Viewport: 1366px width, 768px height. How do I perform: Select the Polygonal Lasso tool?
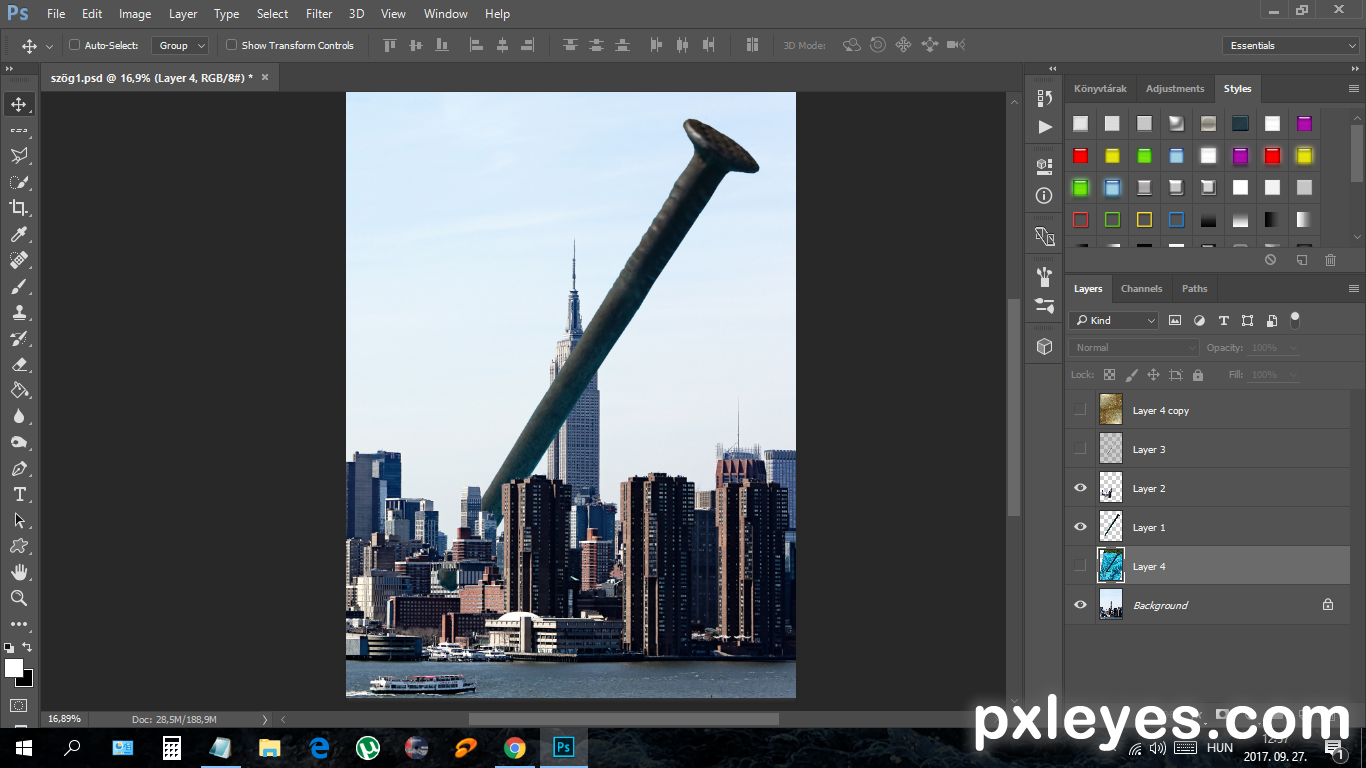tap(18, 156)
